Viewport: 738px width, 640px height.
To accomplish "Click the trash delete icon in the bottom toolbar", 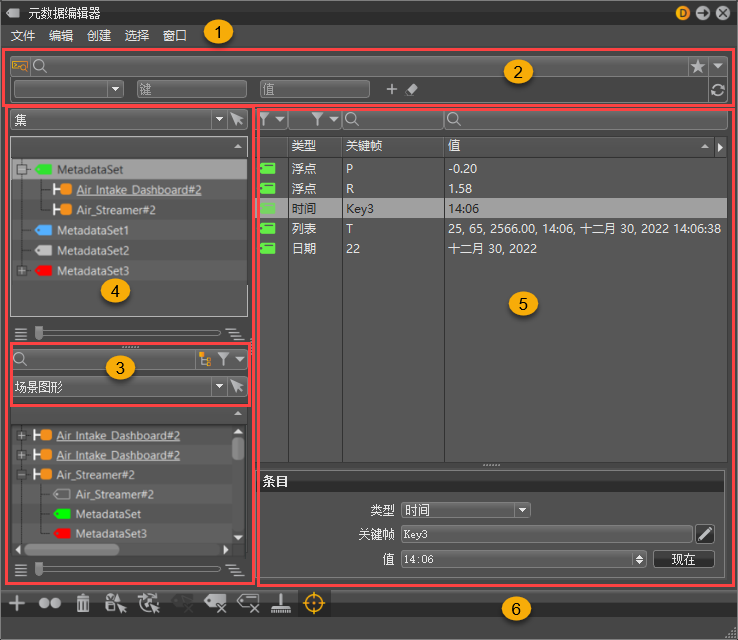I will coord(83,603).
